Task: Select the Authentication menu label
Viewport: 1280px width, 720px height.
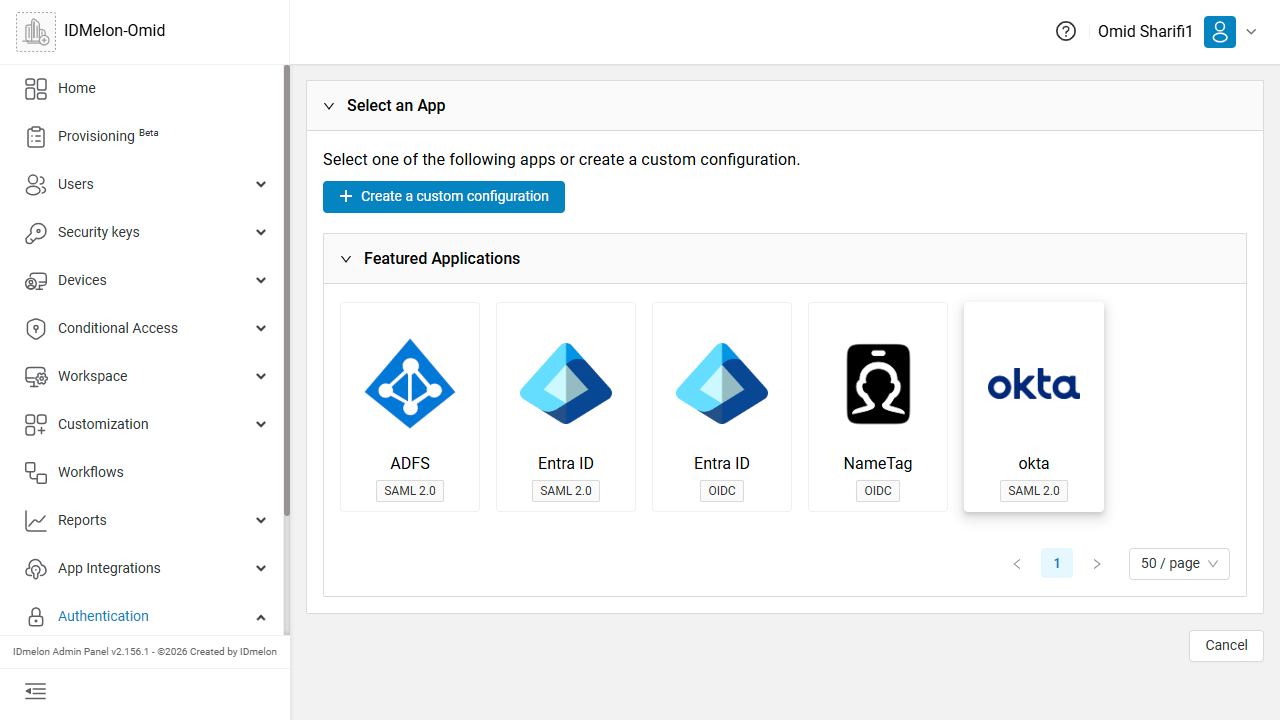Action: (x=103, y=616)
